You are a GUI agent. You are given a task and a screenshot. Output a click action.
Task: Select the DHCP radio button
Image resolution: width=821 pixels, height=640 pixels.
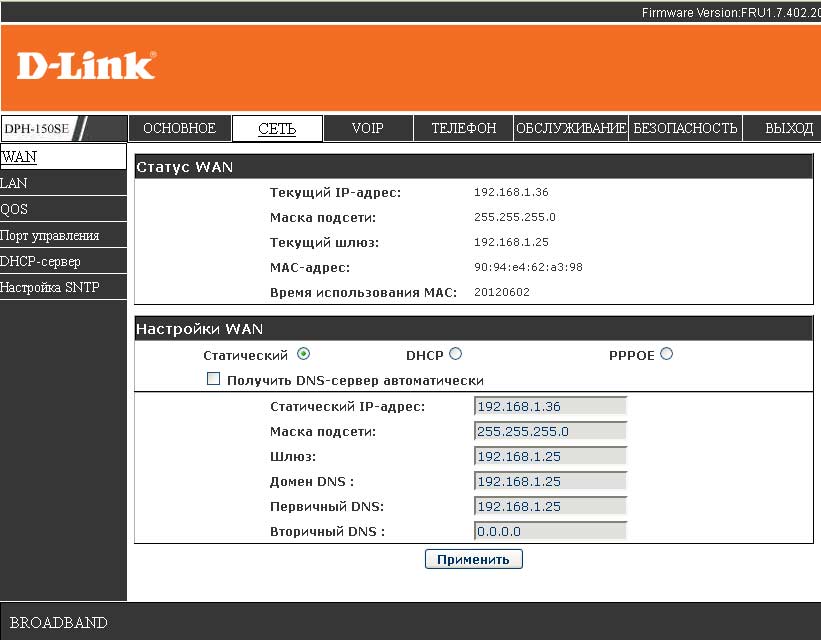click(x=455, y=354)
